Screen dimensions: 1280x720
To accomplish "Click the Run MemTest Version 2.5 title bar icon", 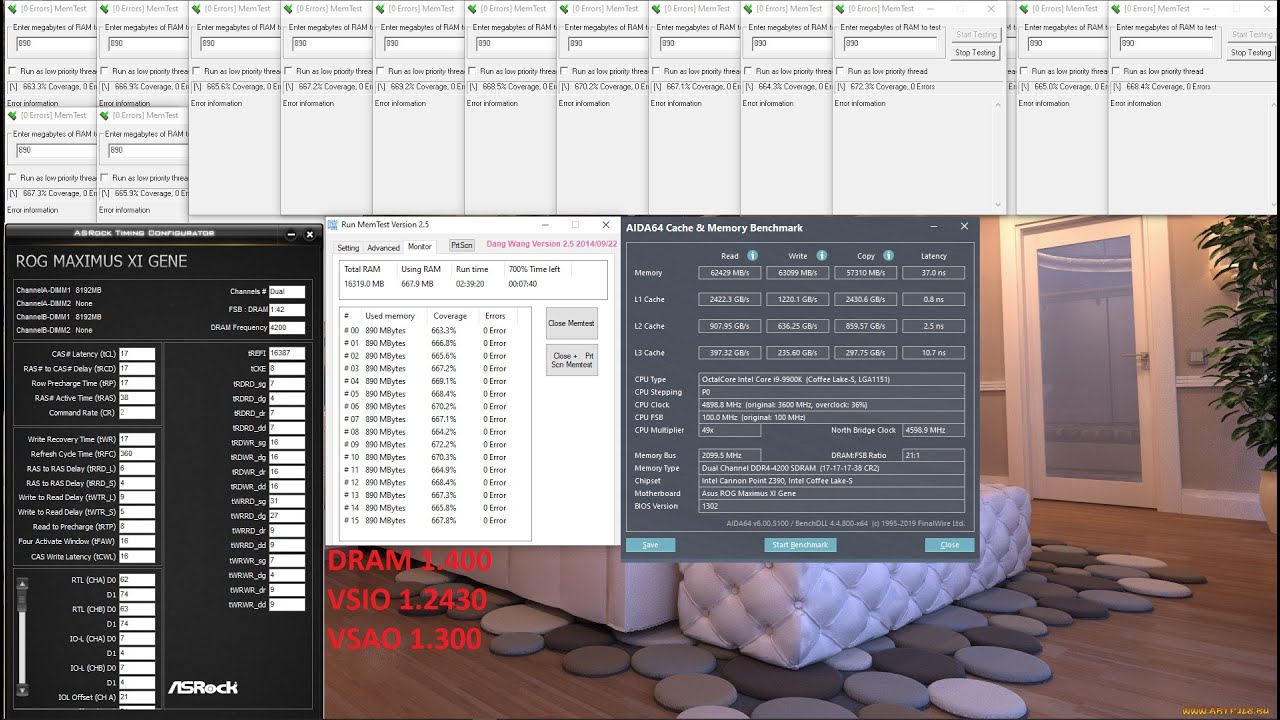I will pos(334,225).
